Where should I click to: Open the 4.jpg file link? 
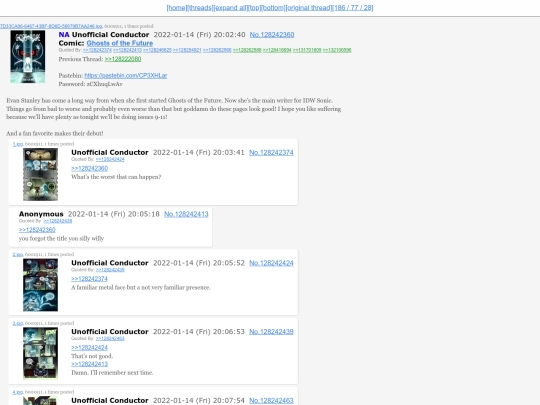pos(18,392)
